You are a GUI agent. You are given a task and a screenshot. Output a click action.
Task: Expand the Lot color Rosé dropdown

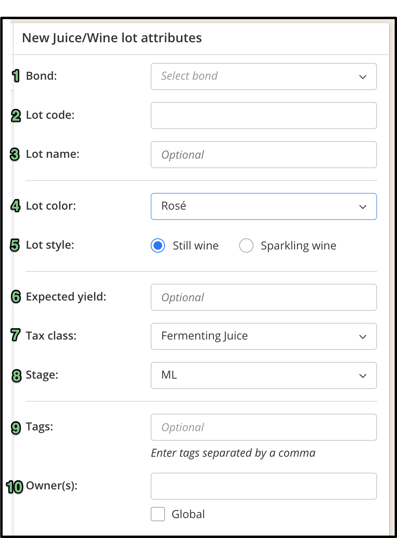point(264,206)
